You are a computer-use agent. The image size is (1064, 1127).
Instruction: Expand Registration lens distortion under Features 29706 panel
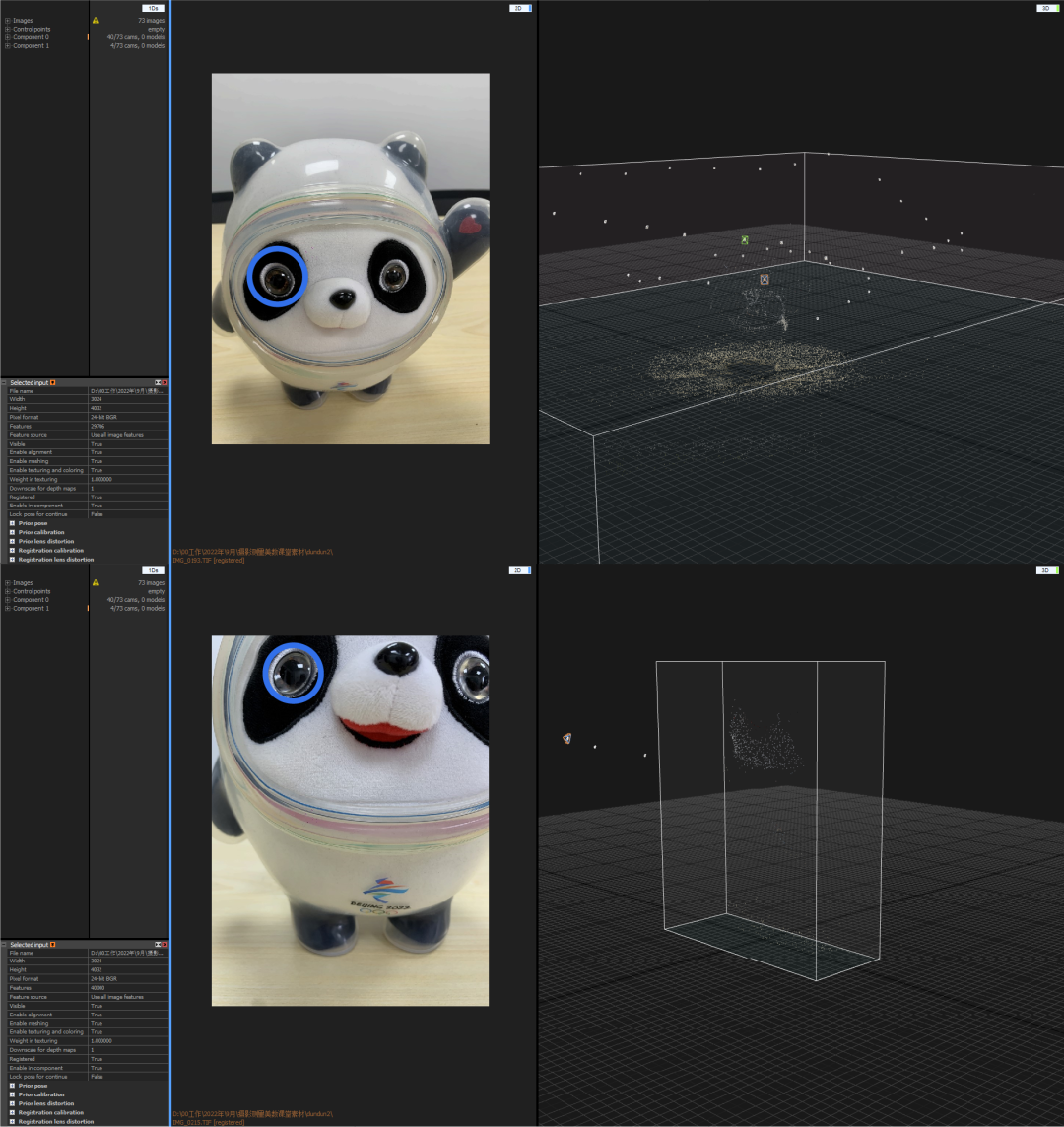tap(12, 560)
